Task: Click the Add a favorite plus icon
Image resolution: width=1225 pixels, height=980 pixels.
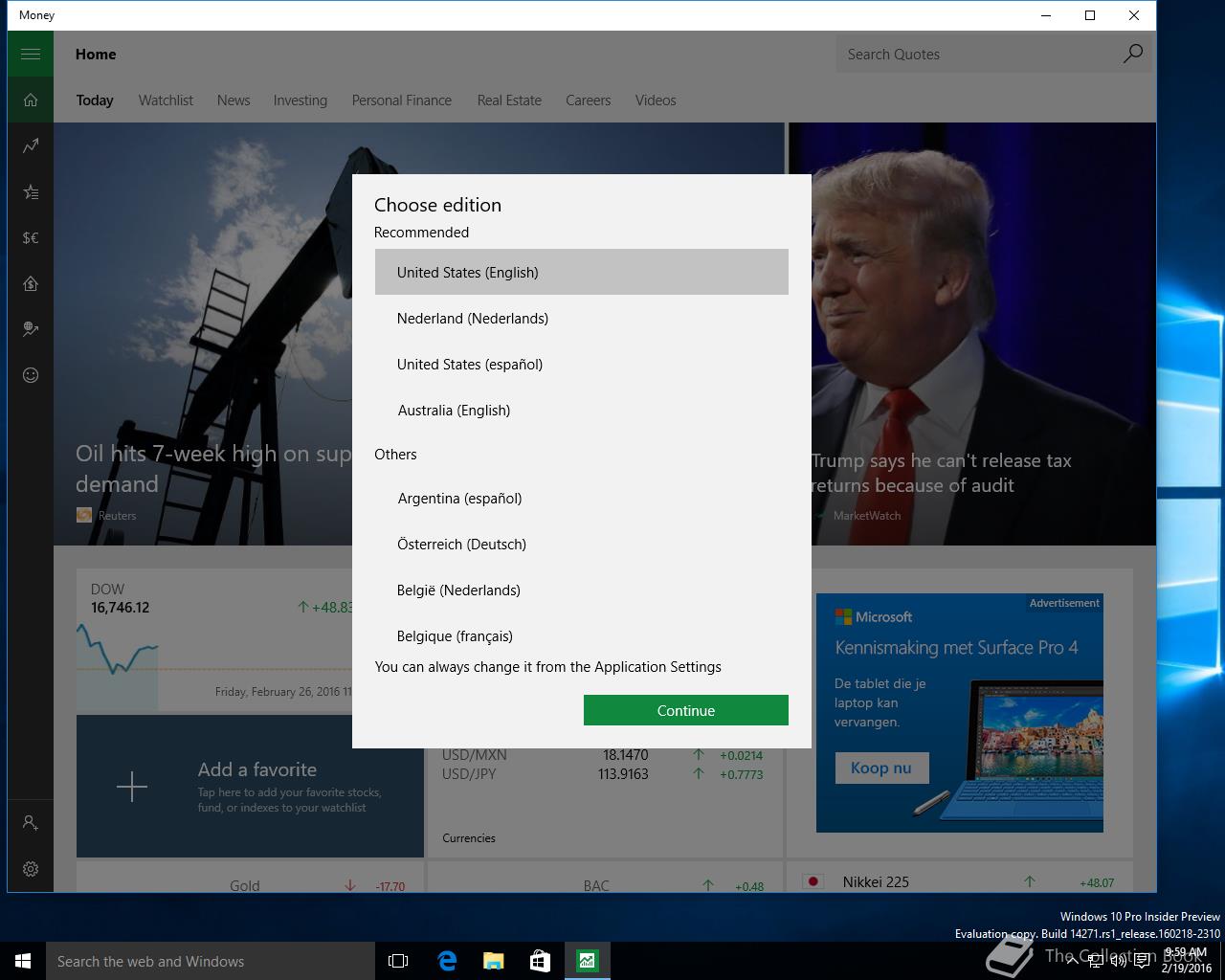Action: pyautogui.click(x=132, y=787)
